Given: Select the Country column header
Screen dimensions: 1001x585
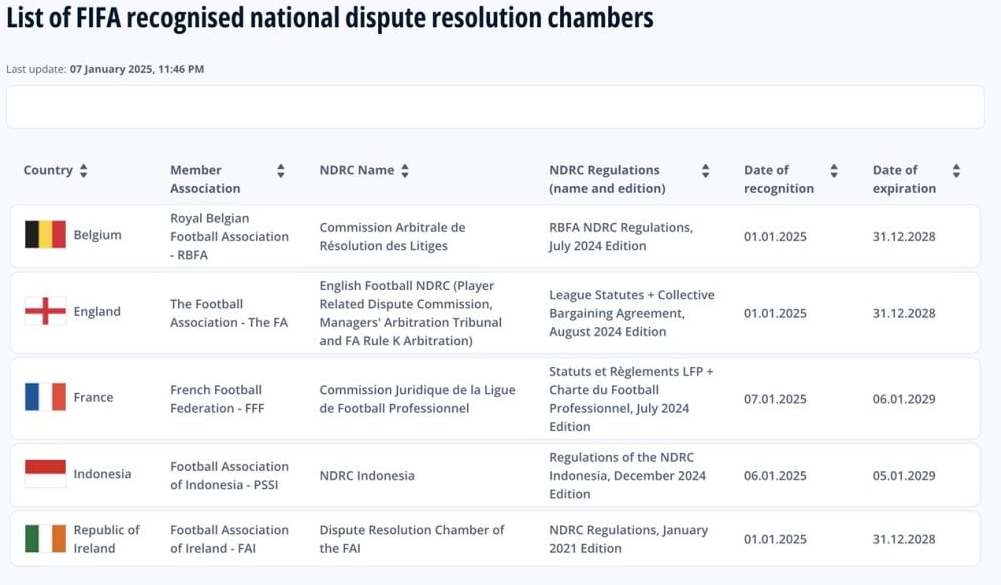Looking at the screenshot, I should (x=48, y=170).
